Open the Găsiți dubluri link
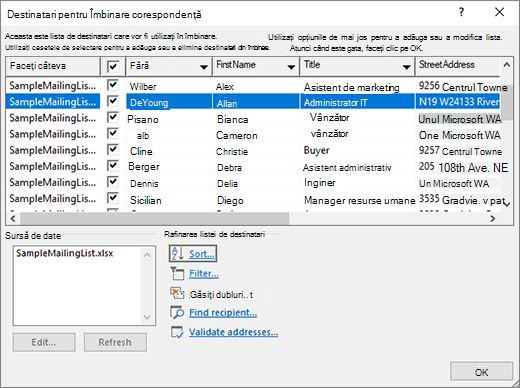 pos(221,295)
